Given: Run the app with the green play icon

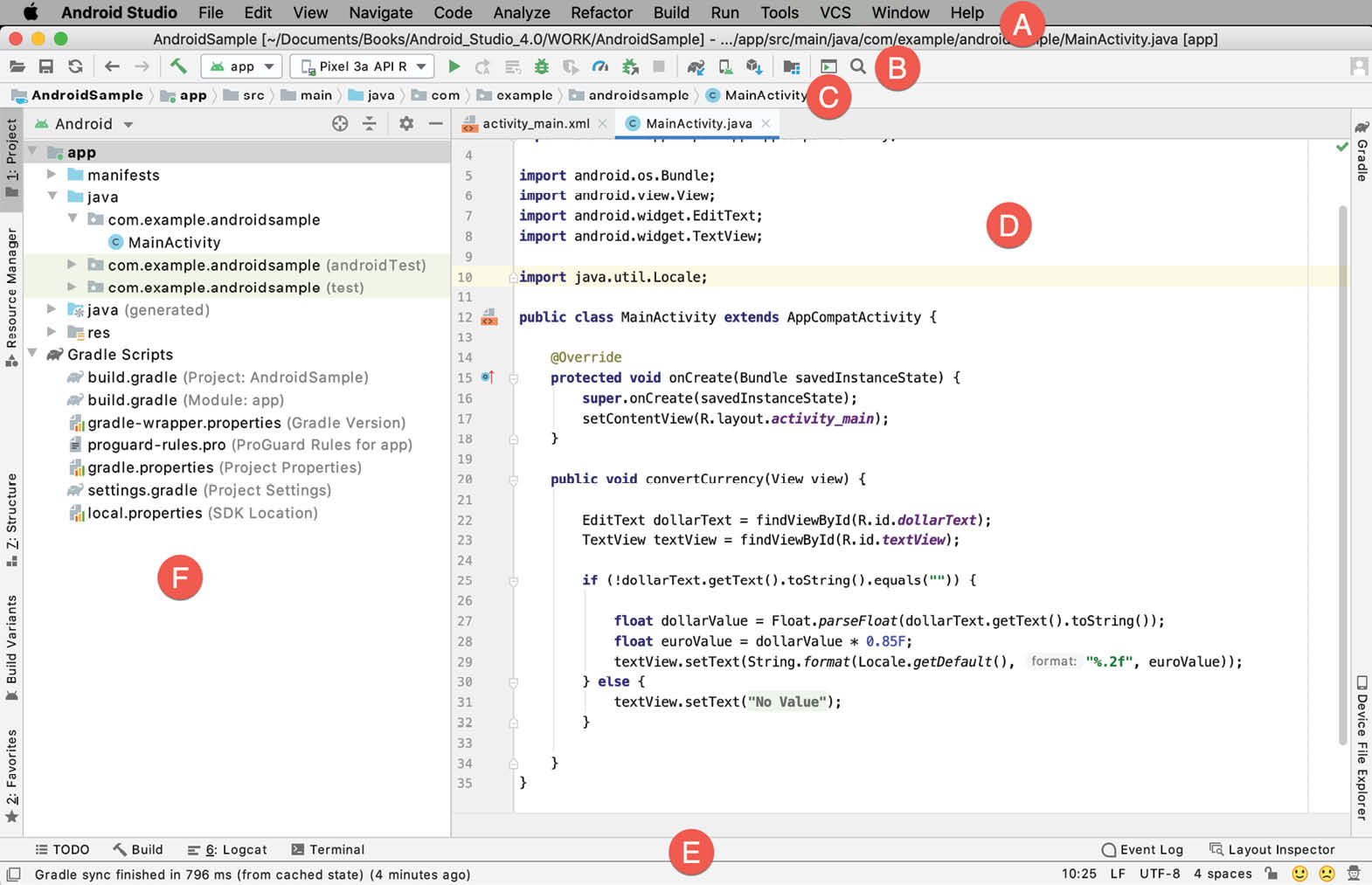Looking at the screenshot, I should click(454, 66).
